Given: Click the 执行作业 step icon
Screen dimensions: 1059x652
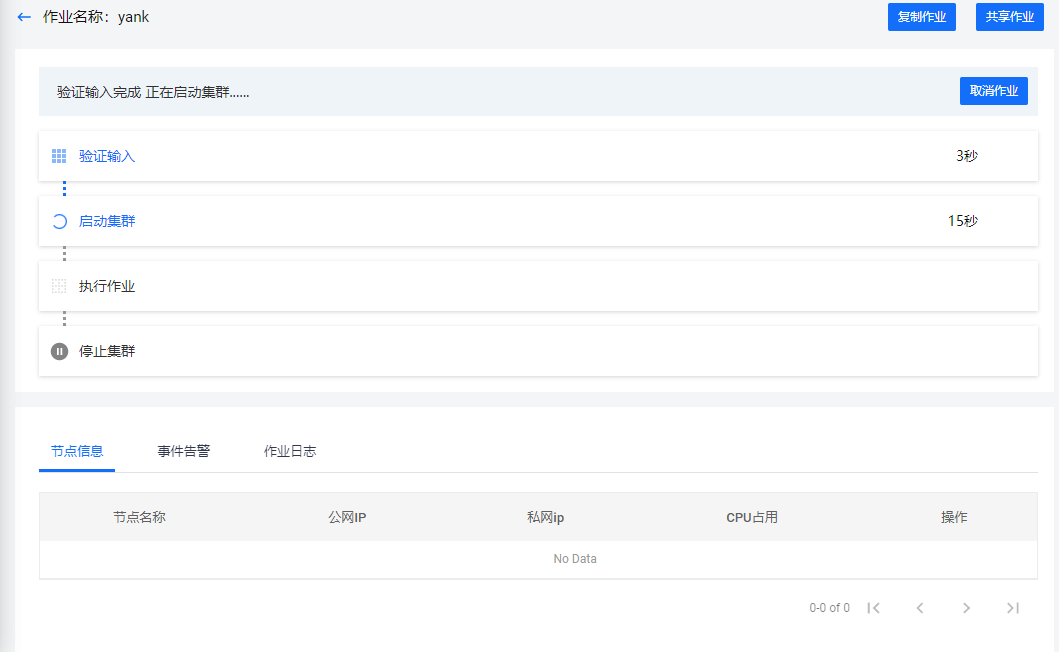Looking at the screenshot, I should coord(59,286).
